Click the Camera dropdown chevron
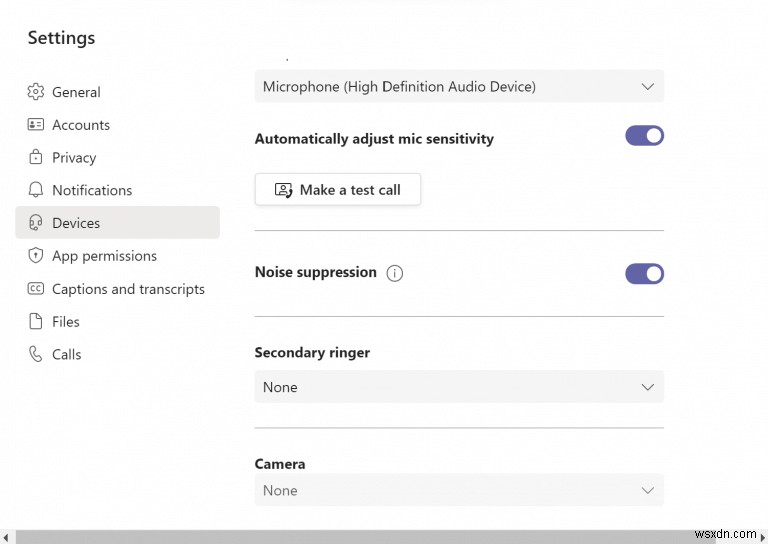 [x=648, y=490]
